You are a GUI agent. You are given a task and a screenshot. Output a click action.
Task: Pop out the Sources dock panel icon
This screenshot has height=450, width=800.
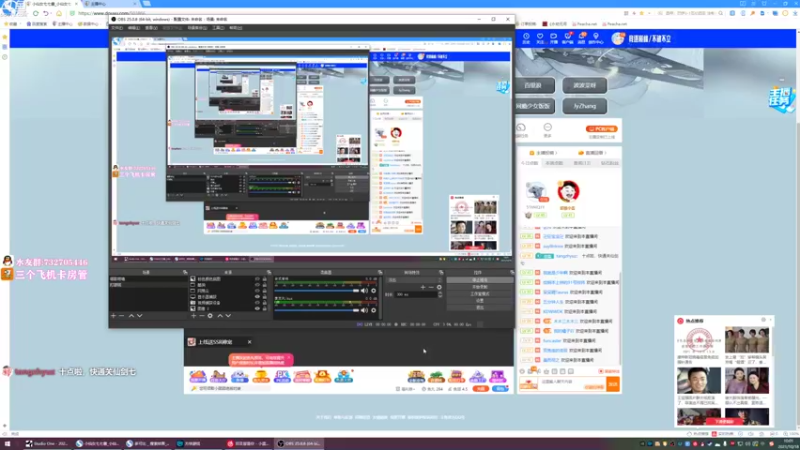(x=269, y=272)
